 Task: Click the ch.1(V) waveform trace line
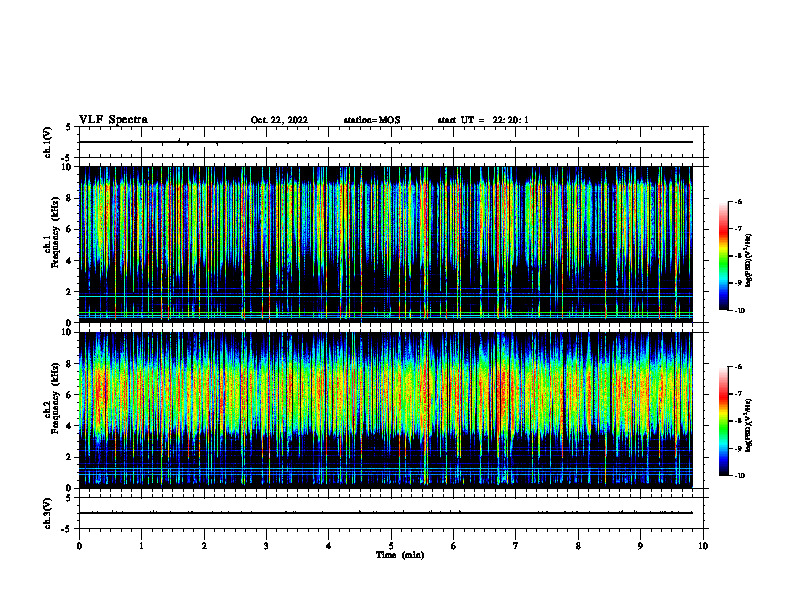coord(385,142)
